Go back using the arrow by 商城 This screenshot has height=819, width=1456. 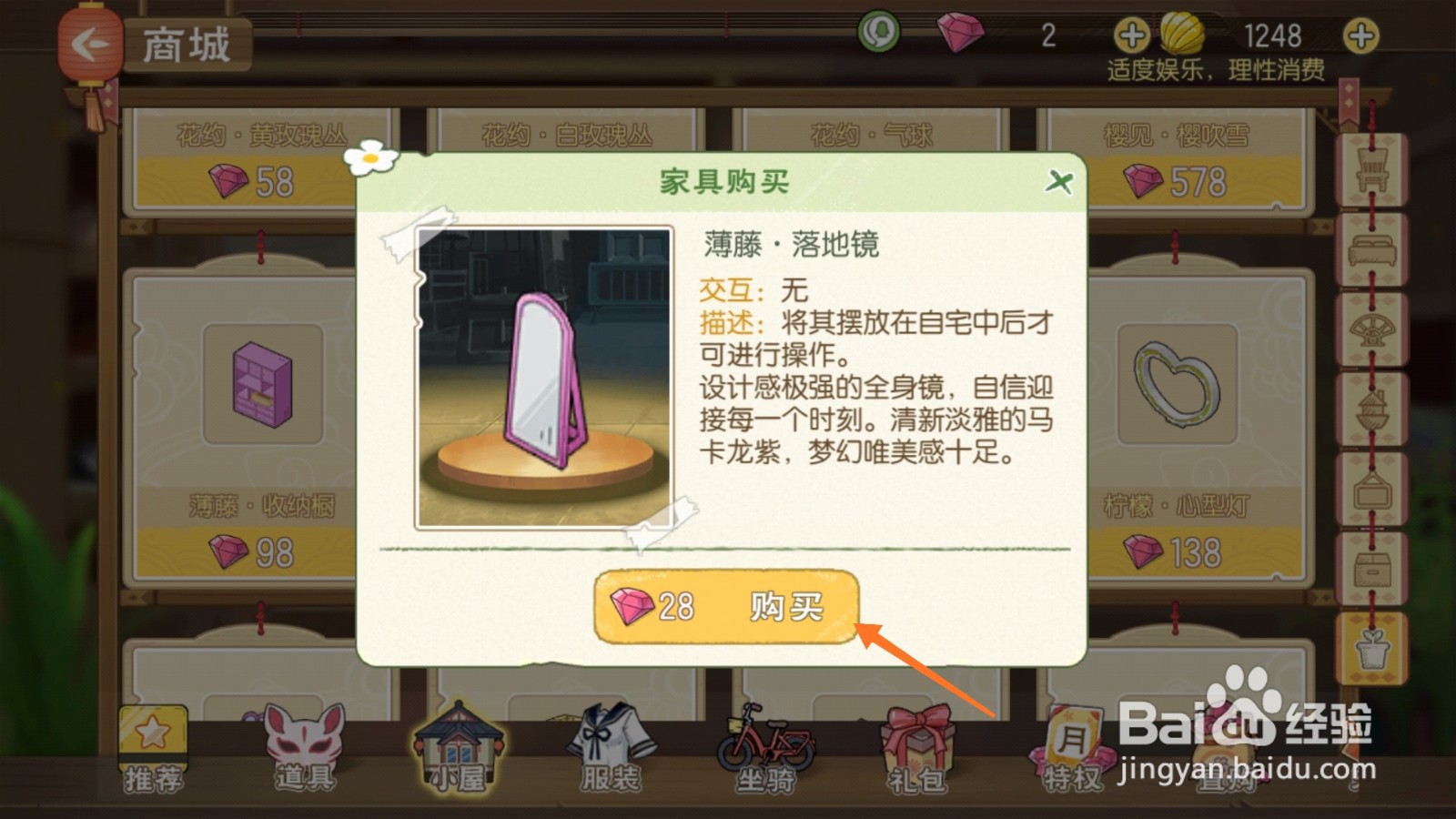pyautogui.click(x=90, y=43)
